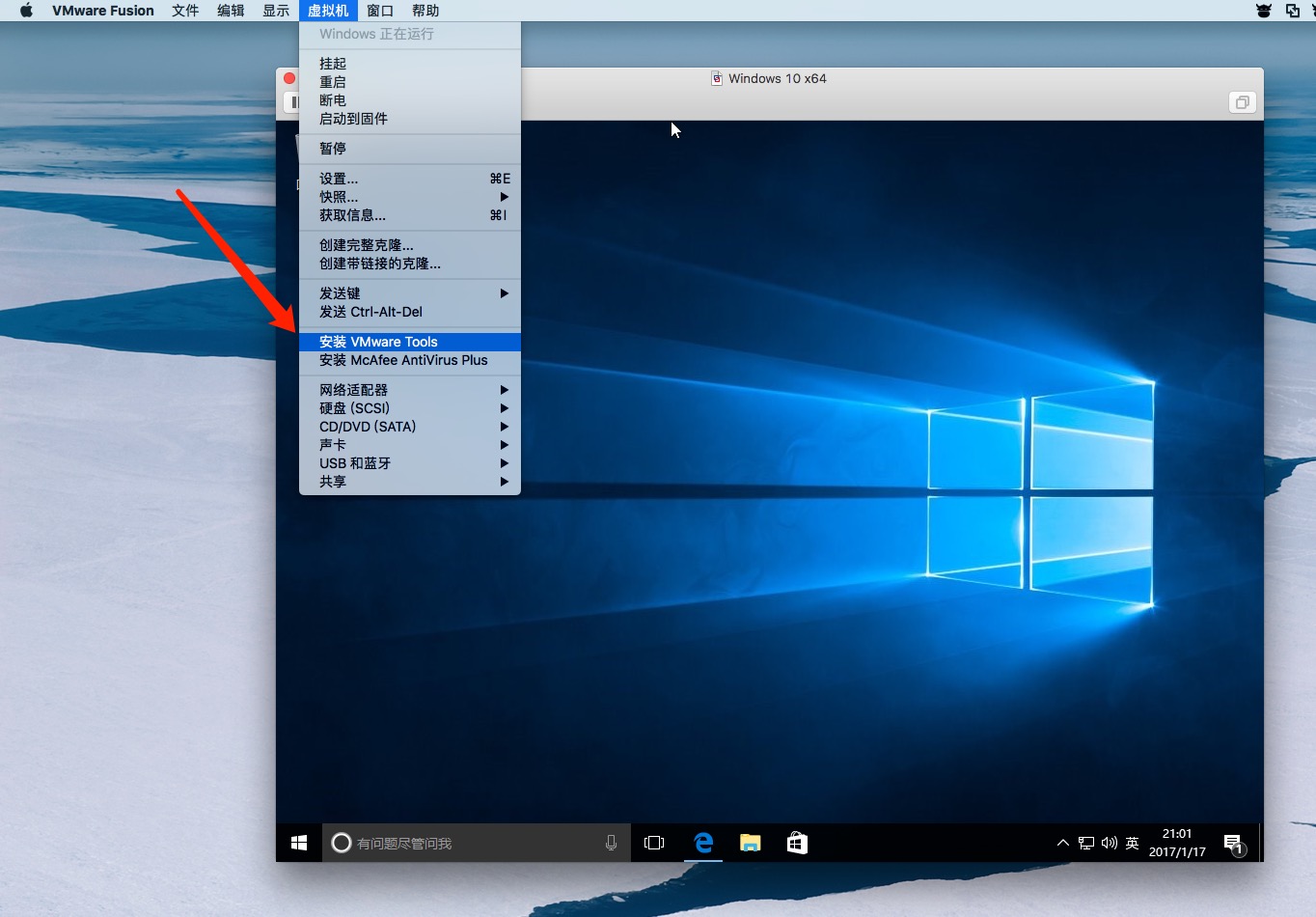Viewport: 1316px width, 917px height.
Task: Expand the 共享 submenu
Action: pyautogui.click(x=410, y=482)
